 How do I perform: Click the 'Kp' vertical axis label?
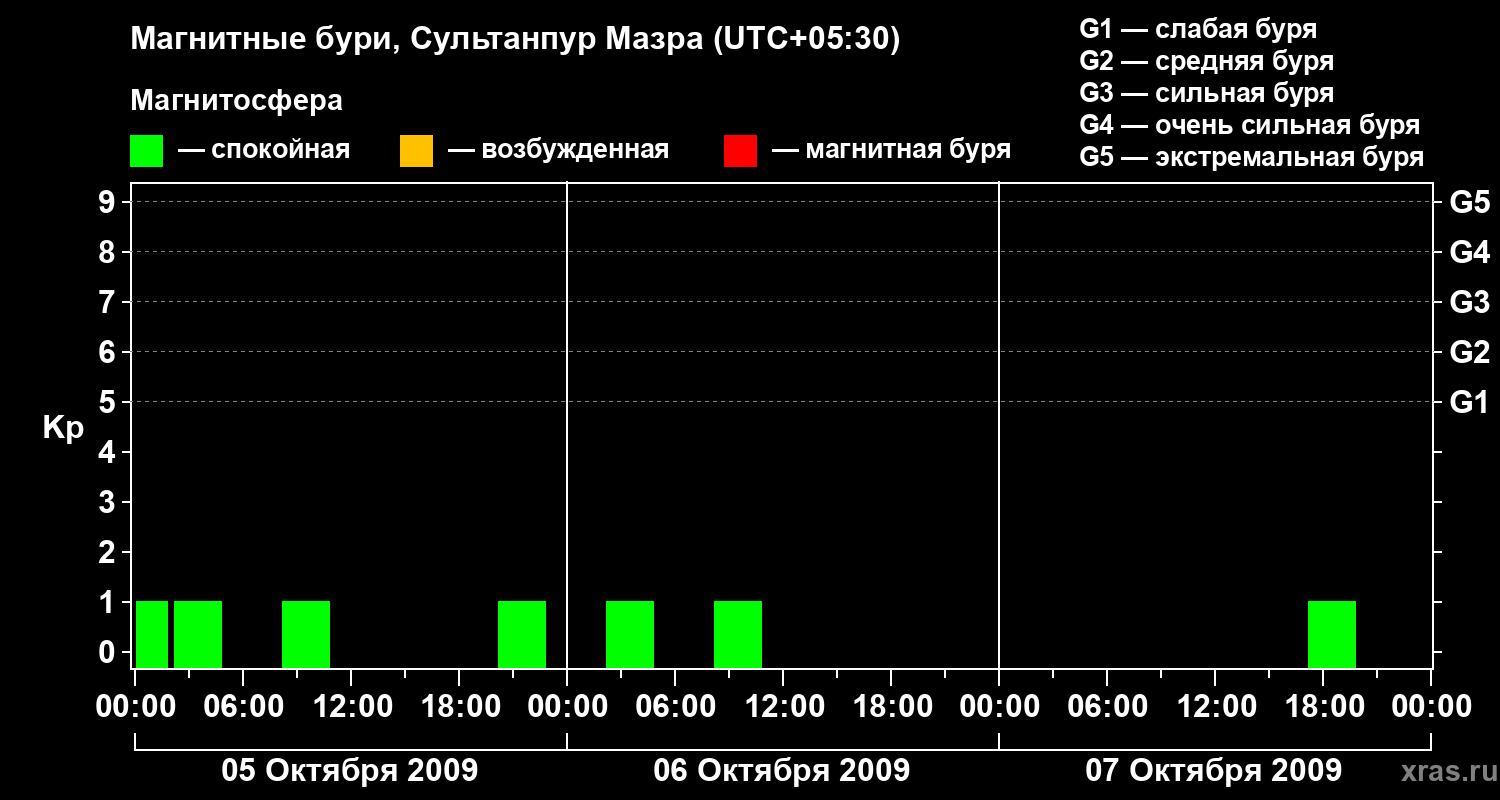click(63, 428)
